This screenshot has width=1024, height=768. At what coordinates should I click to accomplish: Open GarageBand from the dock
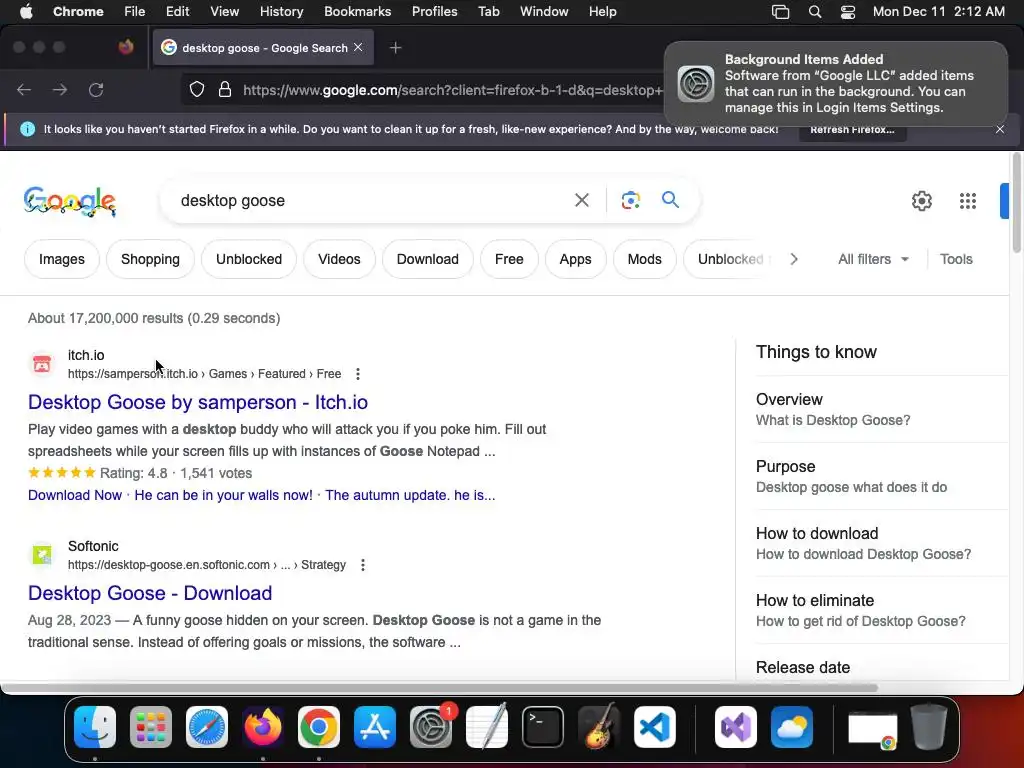point(598,727)
